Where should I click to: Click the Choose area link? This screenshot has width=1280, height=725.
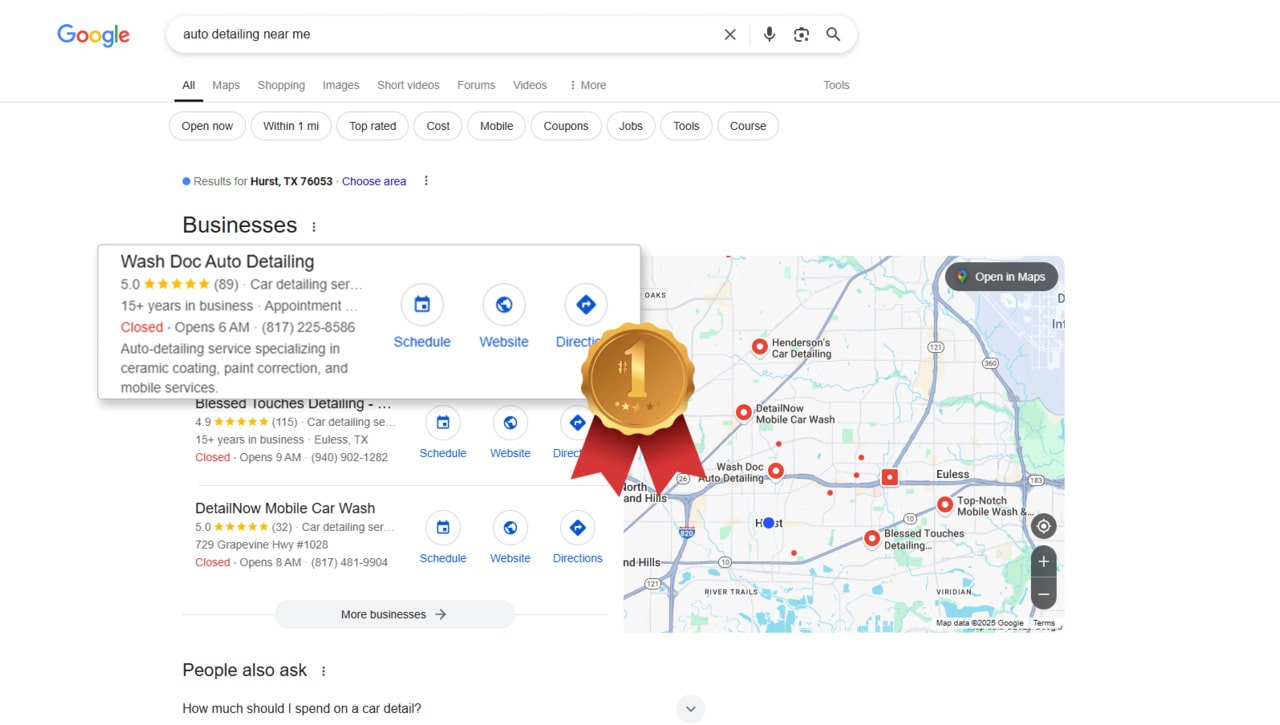(x=374, y=181)
